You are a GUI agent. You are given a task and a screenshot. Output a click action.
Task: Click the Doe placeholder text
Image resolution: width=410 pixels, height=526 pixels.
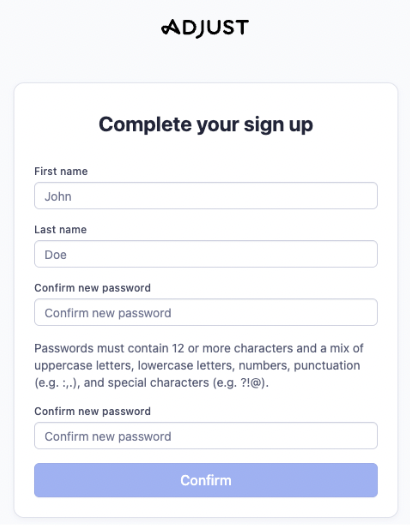(x=55, y=255)
